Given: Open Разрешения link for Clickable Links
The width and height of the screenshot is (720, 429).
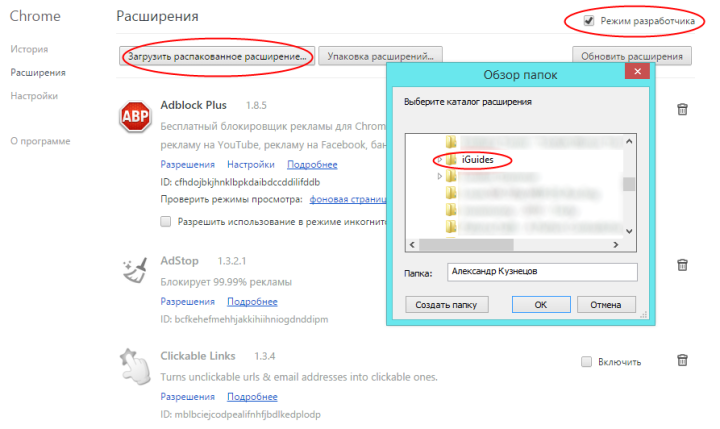Looking at the screenshot, I should 187,397.
